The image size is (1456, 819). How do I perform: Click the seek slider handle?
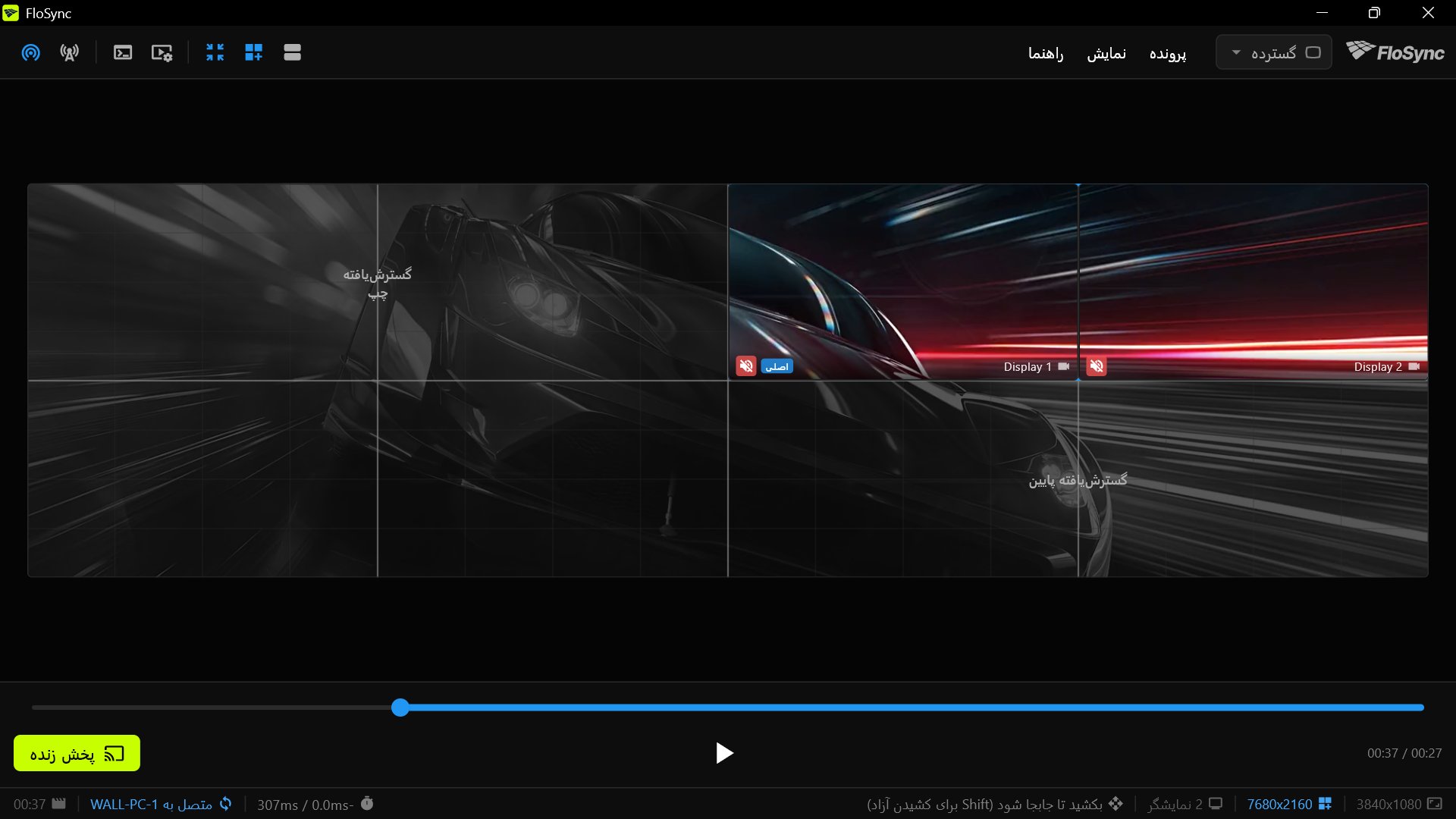click(x=400, y=708)
